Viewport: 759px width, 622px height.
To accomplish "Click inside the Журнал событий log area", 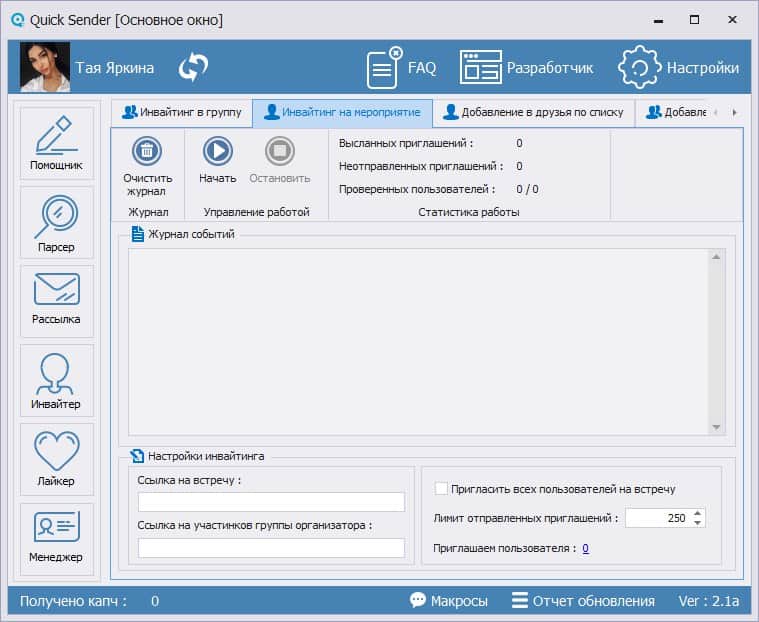I will coord(419,342).
